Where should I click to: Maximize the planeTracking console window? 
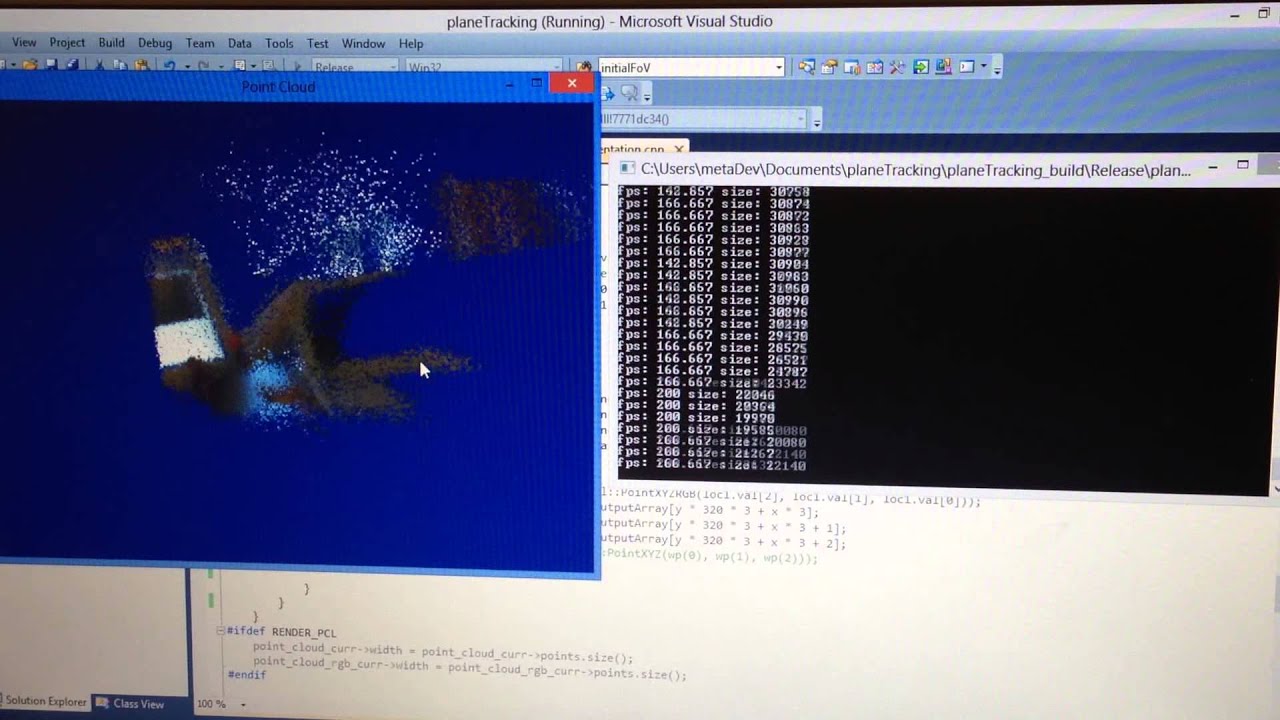pyautogui.click(x=1243, y=164)
